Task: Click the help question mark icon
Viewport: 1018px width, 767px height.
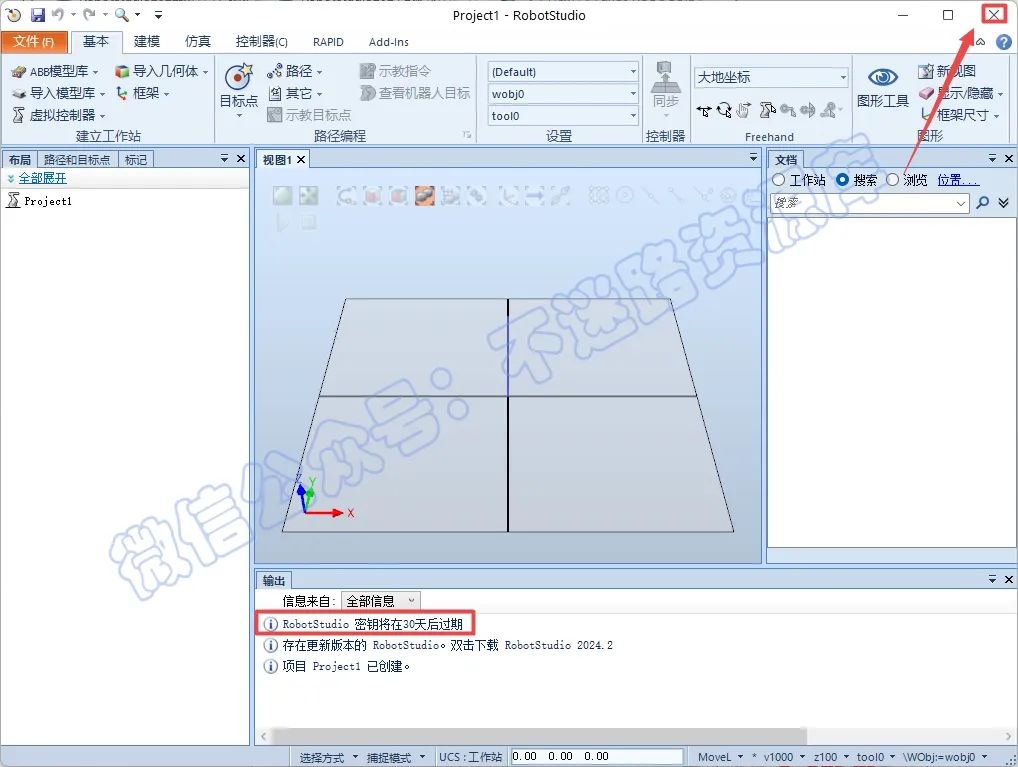Action: (x=1003, y=42)
